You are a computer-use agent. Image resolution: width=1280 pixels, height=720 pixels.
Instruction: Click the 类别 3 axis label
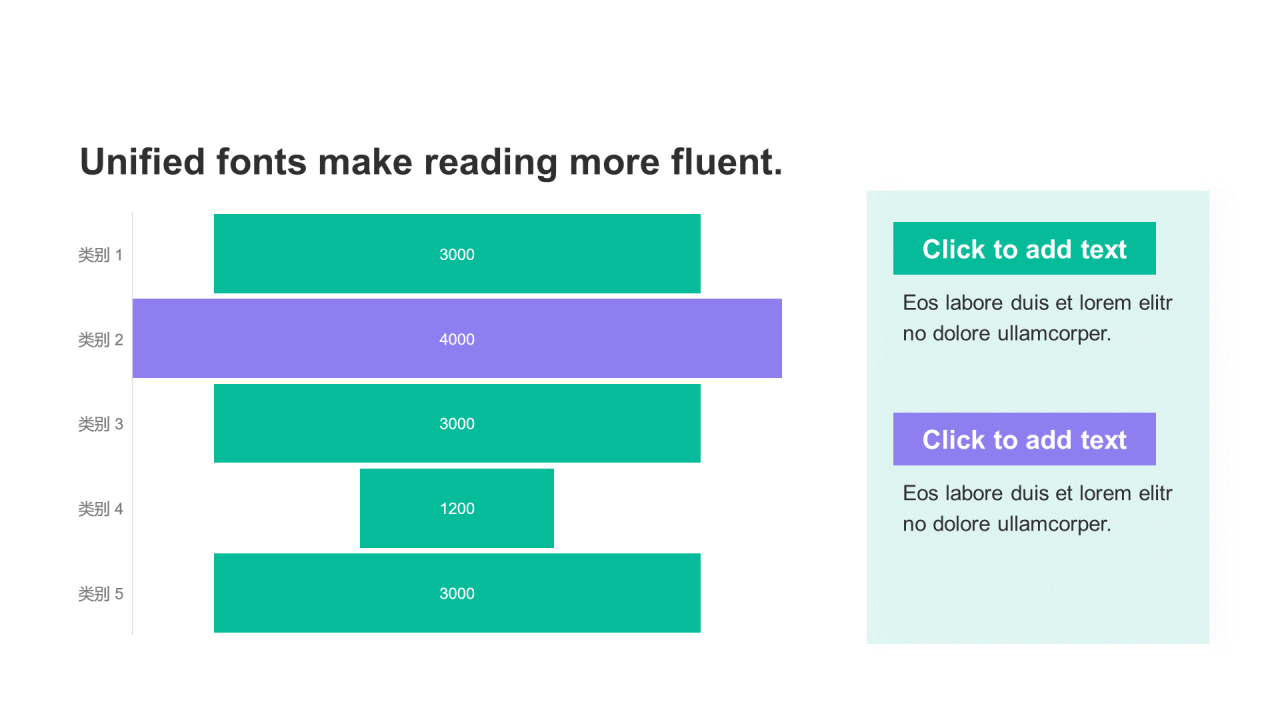100,424
